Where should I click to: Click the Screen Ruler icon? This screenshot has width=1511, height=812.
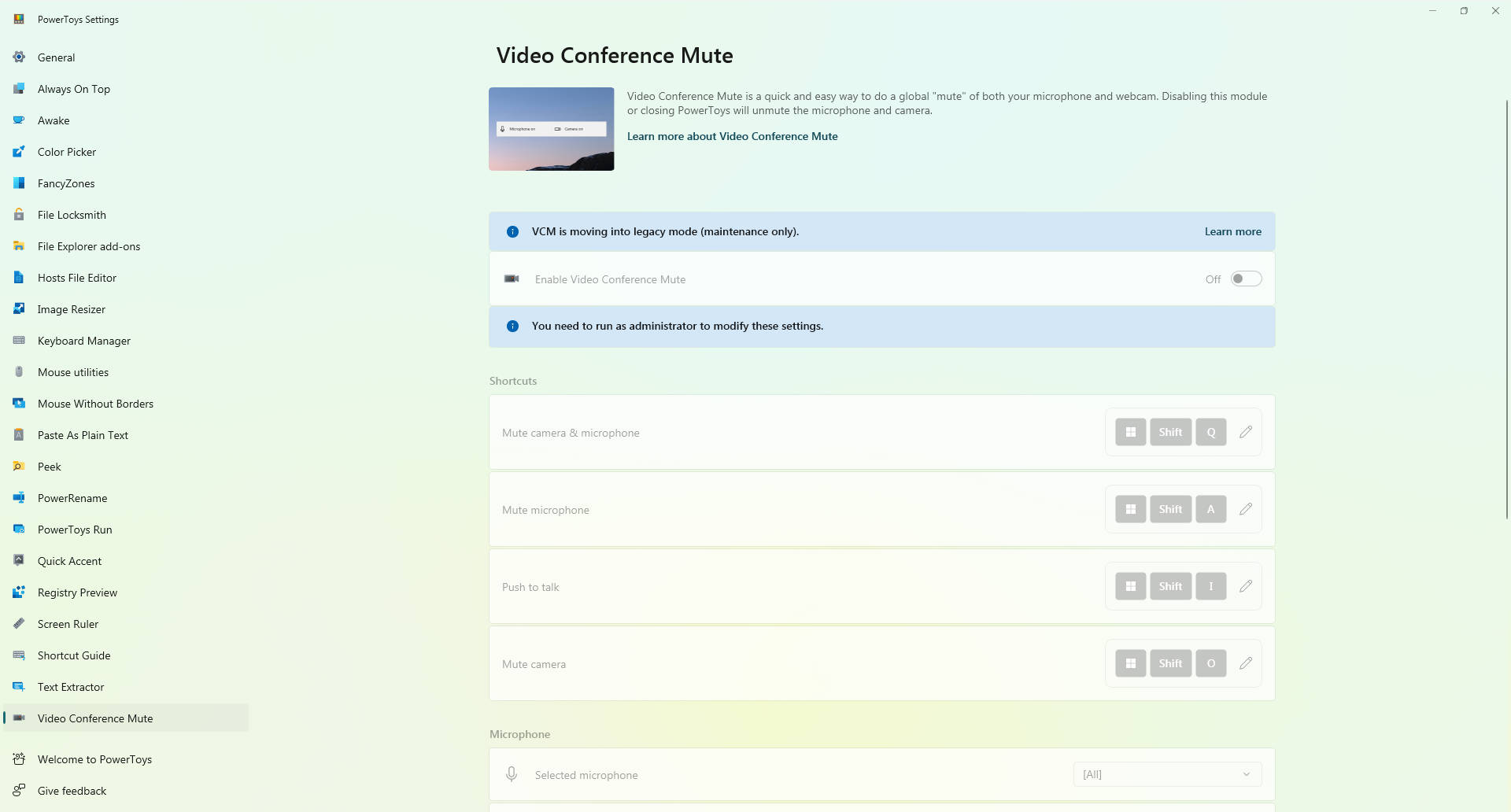pos(19,624)
